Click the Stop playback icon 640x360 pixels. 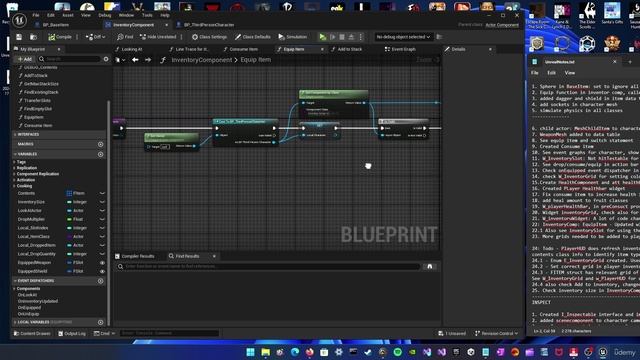click(x=342, y=37)
